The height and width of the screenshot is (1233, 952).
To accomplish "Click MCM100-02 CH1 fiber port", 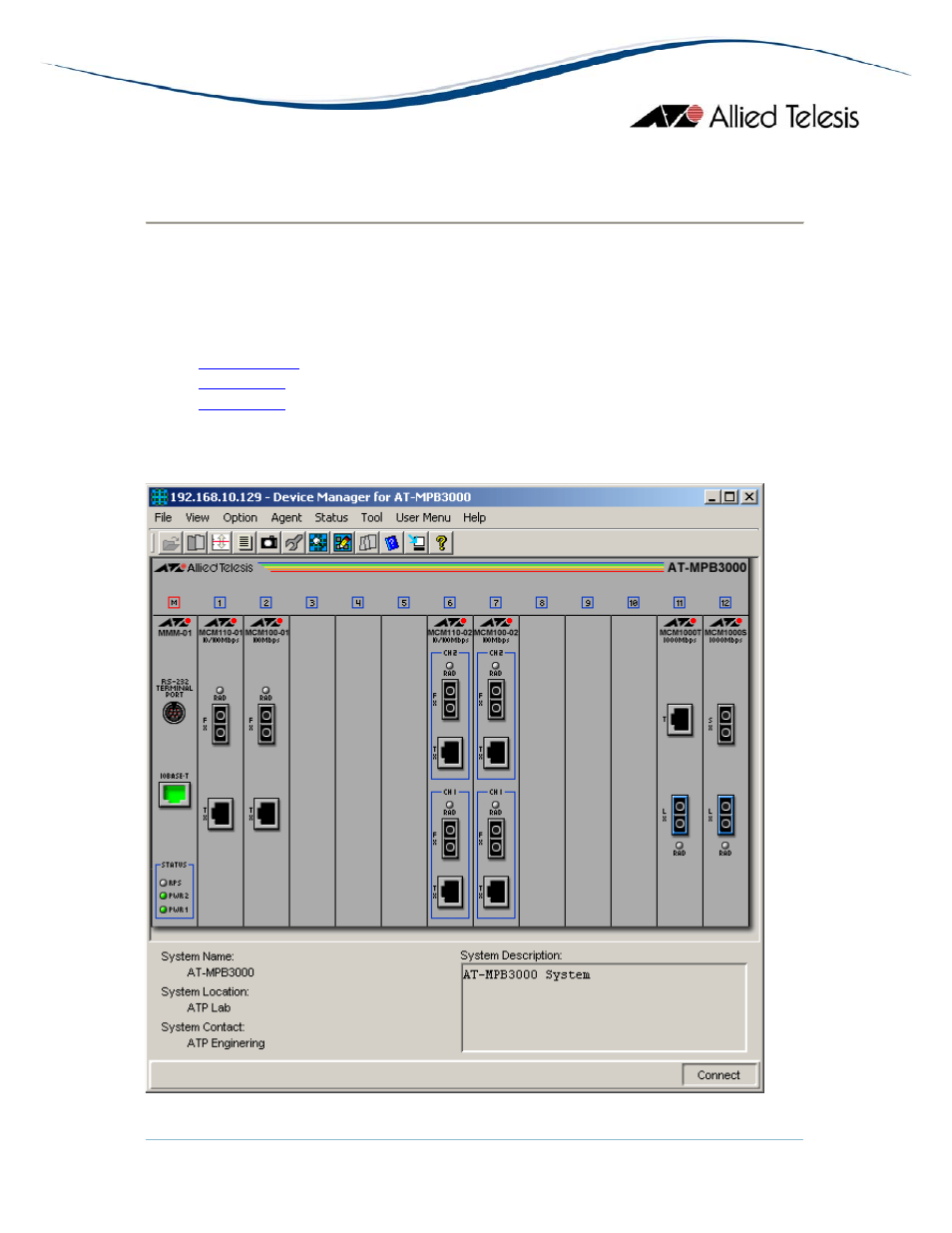I will pyautogui.click(x=496, y=839).
